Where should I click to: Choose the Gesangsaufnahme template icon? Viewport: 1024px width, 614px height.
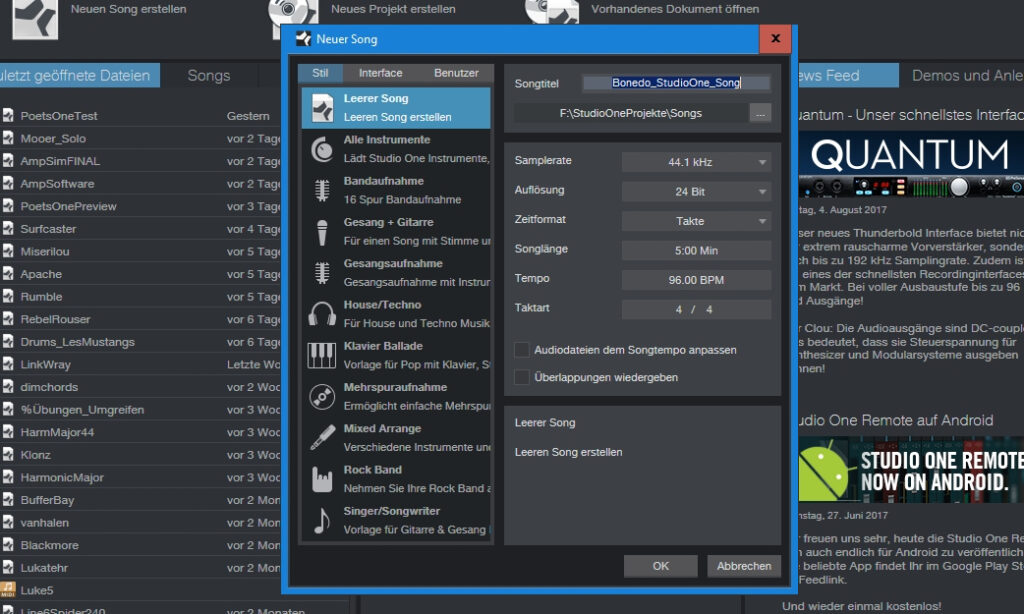click(x=322, y=273)
